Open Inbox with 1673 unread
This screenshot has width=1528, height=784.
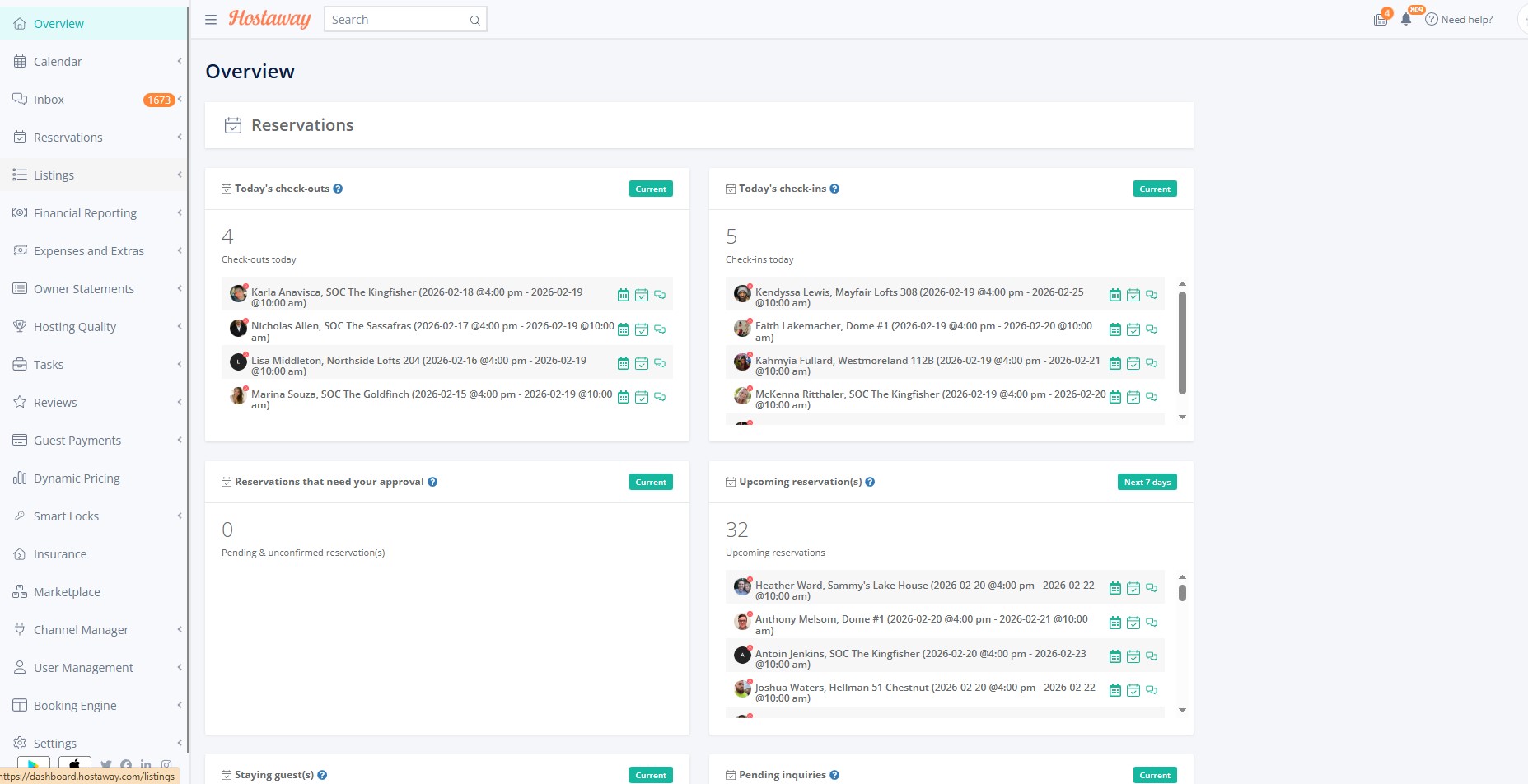tap(94, 100)
